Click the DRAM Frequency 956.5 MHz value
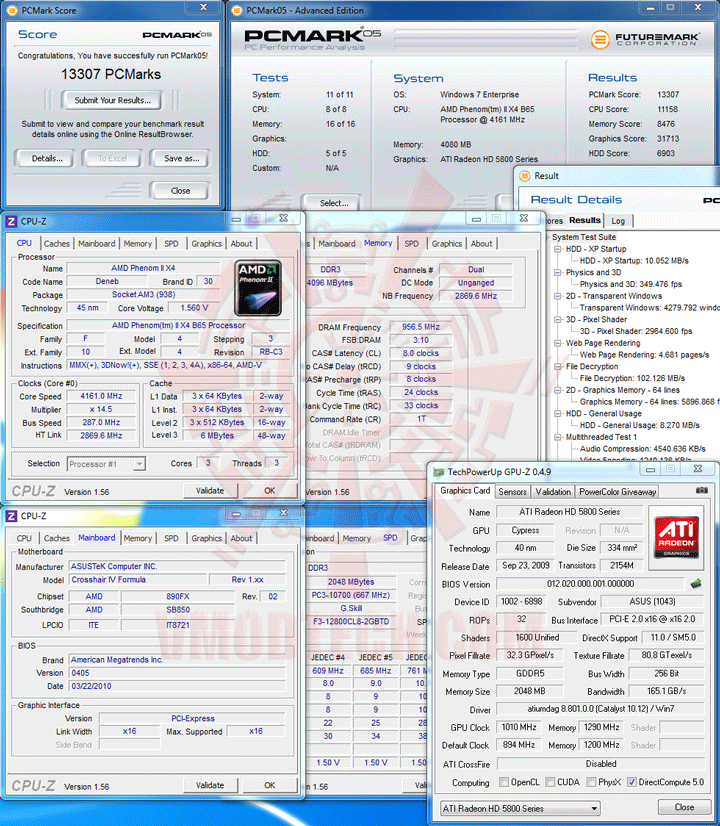This screenshot has height=826, width=720. pos(421,327)
